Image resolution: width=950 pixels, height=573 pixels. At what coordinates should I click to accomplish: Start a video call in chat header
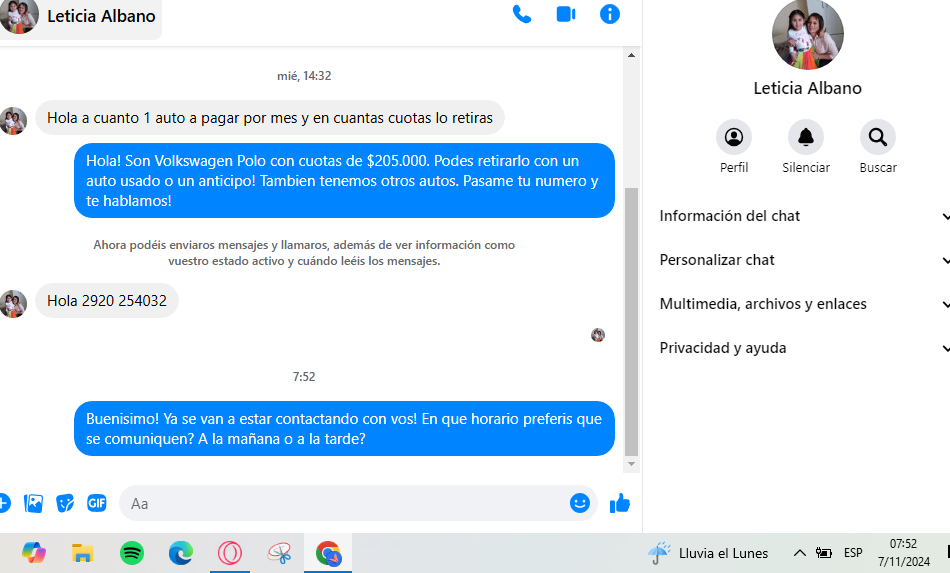(x=566, y=14)
